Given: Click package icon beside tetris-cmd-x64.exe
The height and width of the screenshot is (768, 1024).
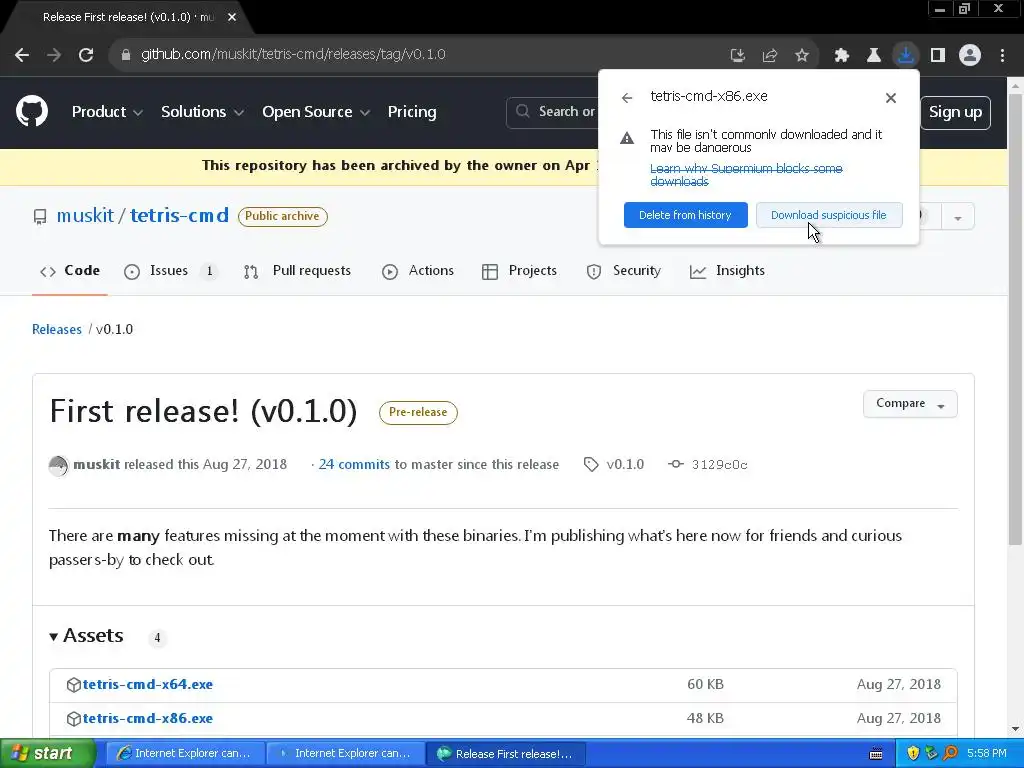Looking at the screenshot, I should tap(74, 684).
